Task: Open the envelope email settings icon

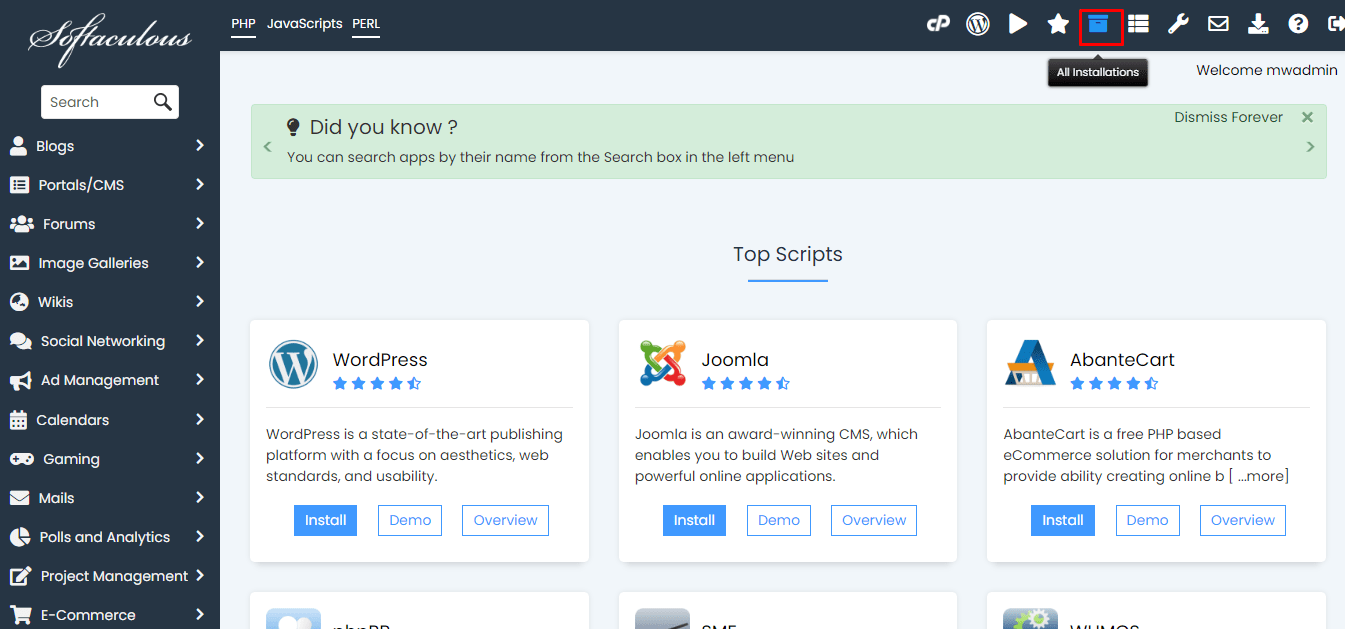Action: click(1218, 24)
